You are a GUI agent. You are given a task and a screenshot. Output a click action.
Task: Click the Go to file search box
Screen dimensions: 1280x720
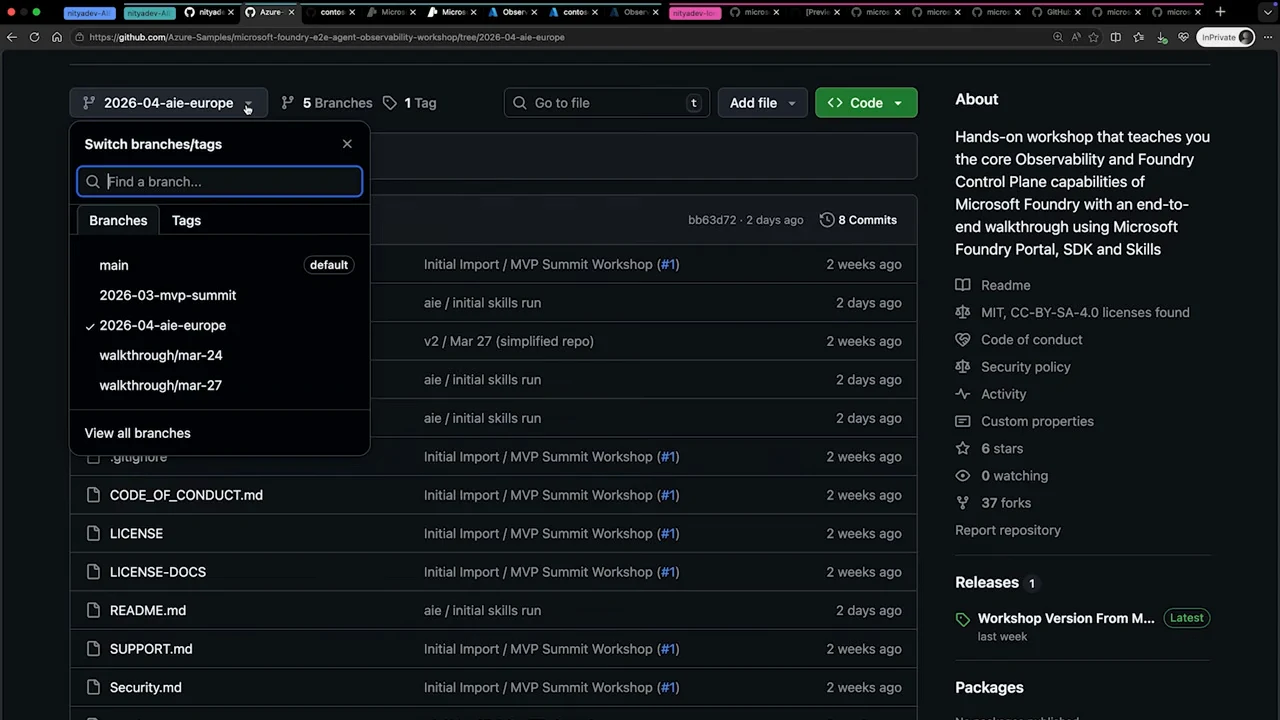coord(607,103)
